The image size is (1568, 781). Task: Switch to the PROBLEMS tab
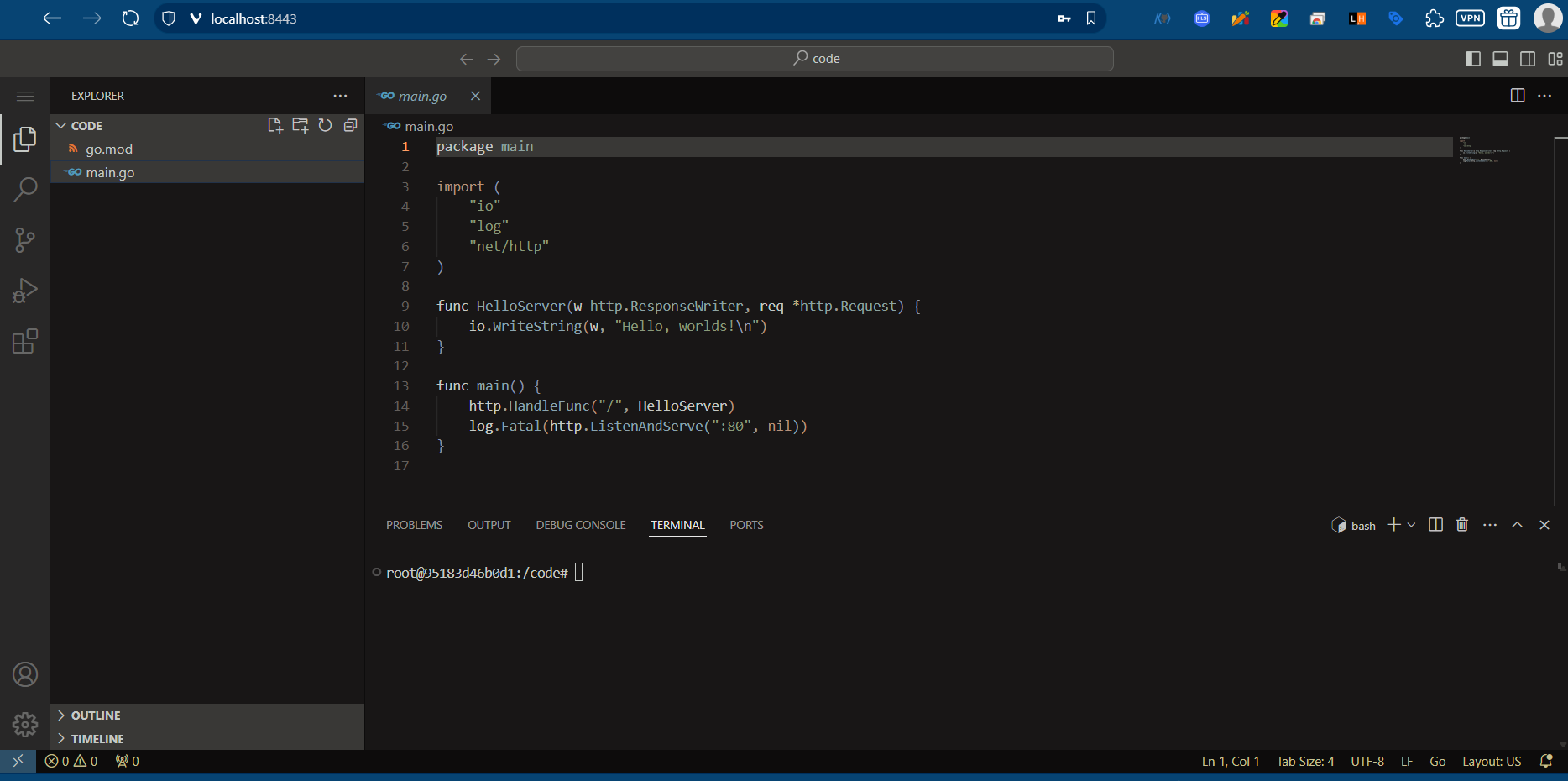tap(414, 525)
